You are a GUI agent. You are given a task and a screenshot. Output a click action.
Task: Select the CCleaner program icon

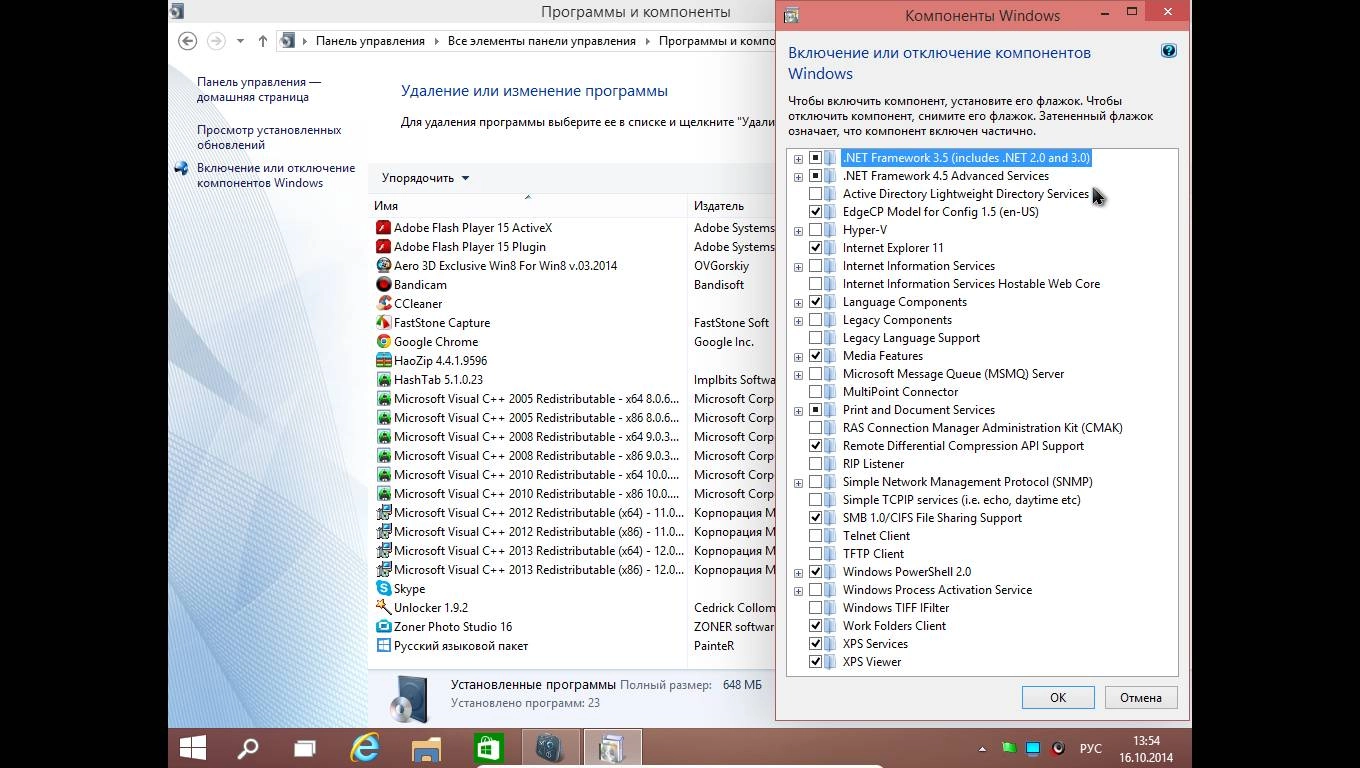pyautogui.click(x=383, y=304)
